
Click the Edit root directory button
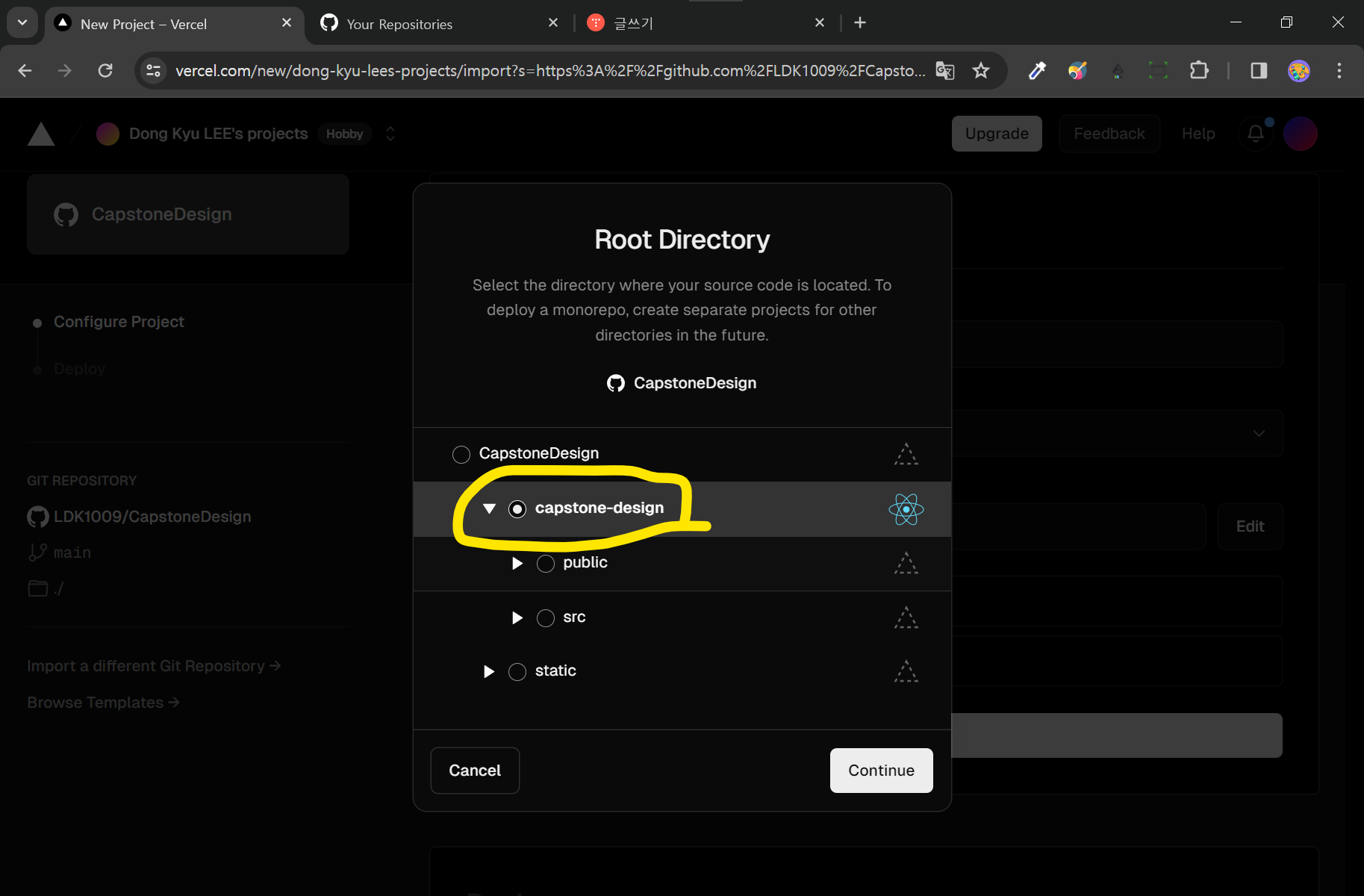pyautogui.click(x=1251, y=526)
